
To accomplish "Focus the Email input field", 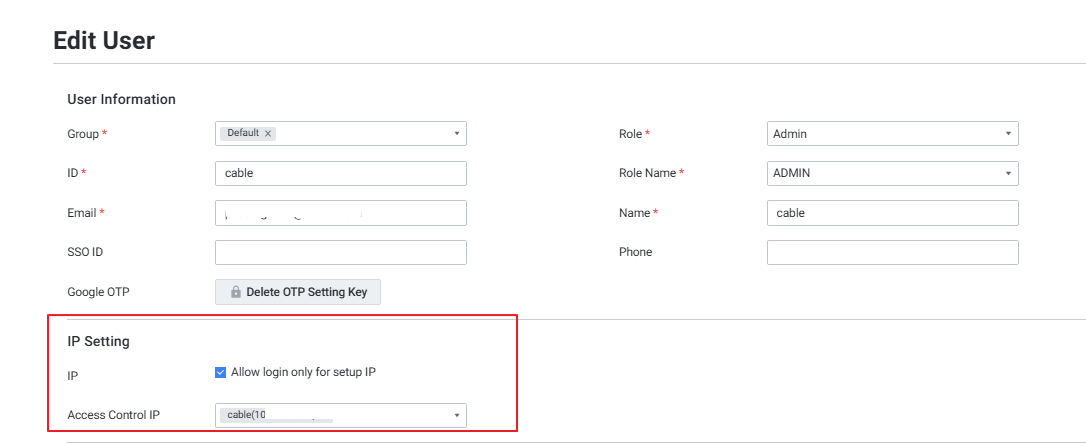I will pyautogui.click(x=340, y=213).
